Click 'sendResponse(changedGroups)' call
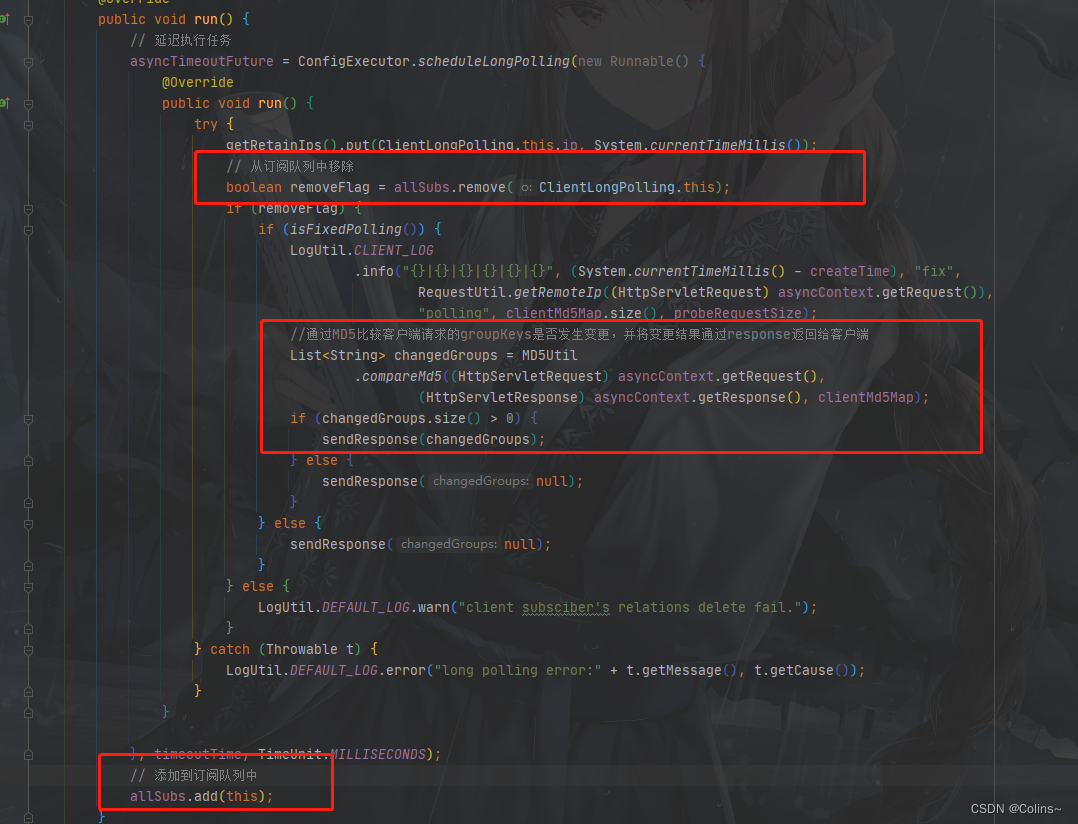 (x=430, y=439)
